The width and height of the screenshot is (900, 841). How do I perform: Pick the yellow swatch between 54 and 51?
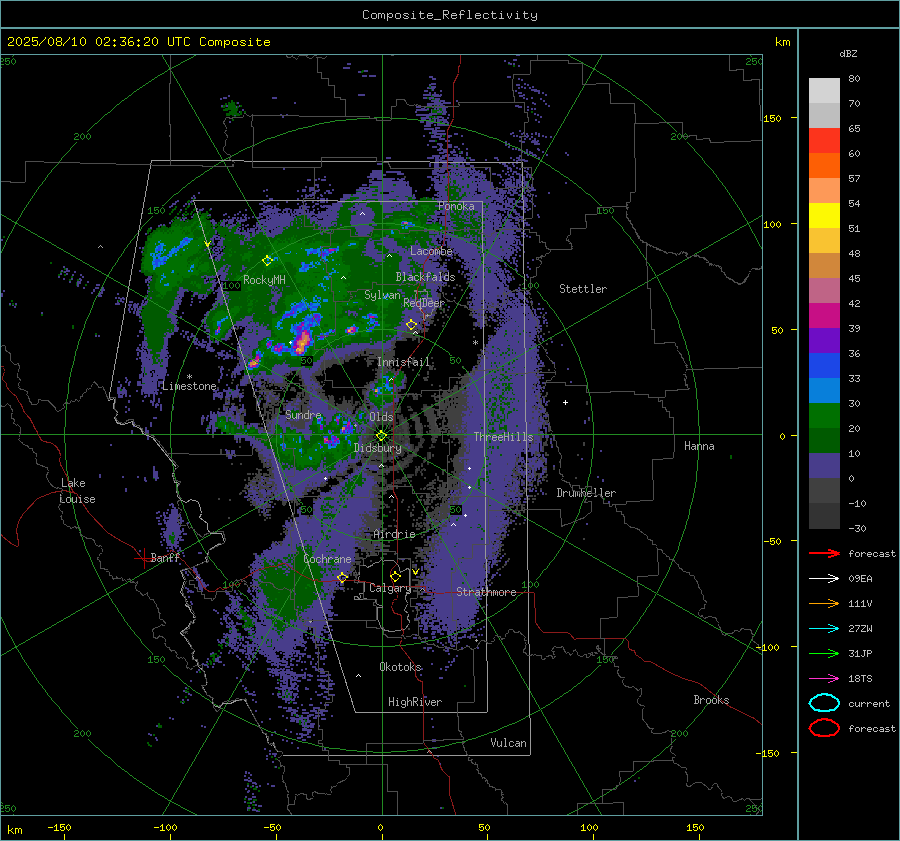click(x=824, y=215)
